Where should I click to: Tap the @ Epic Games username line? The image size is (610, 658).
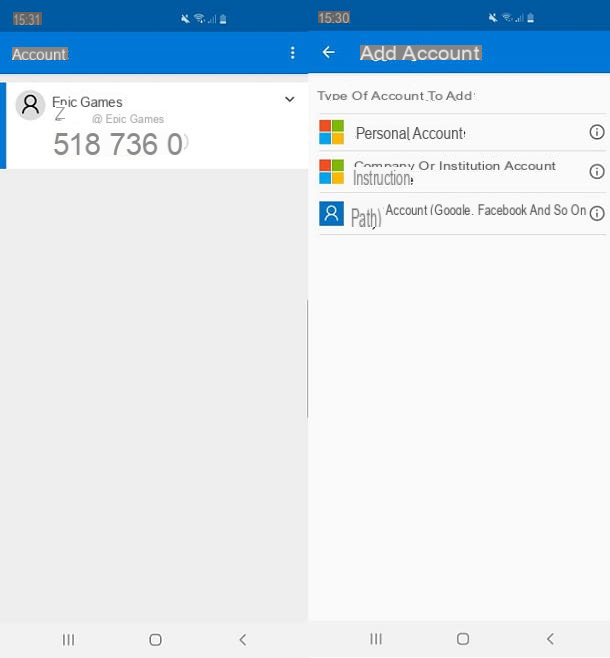(128, 119)
